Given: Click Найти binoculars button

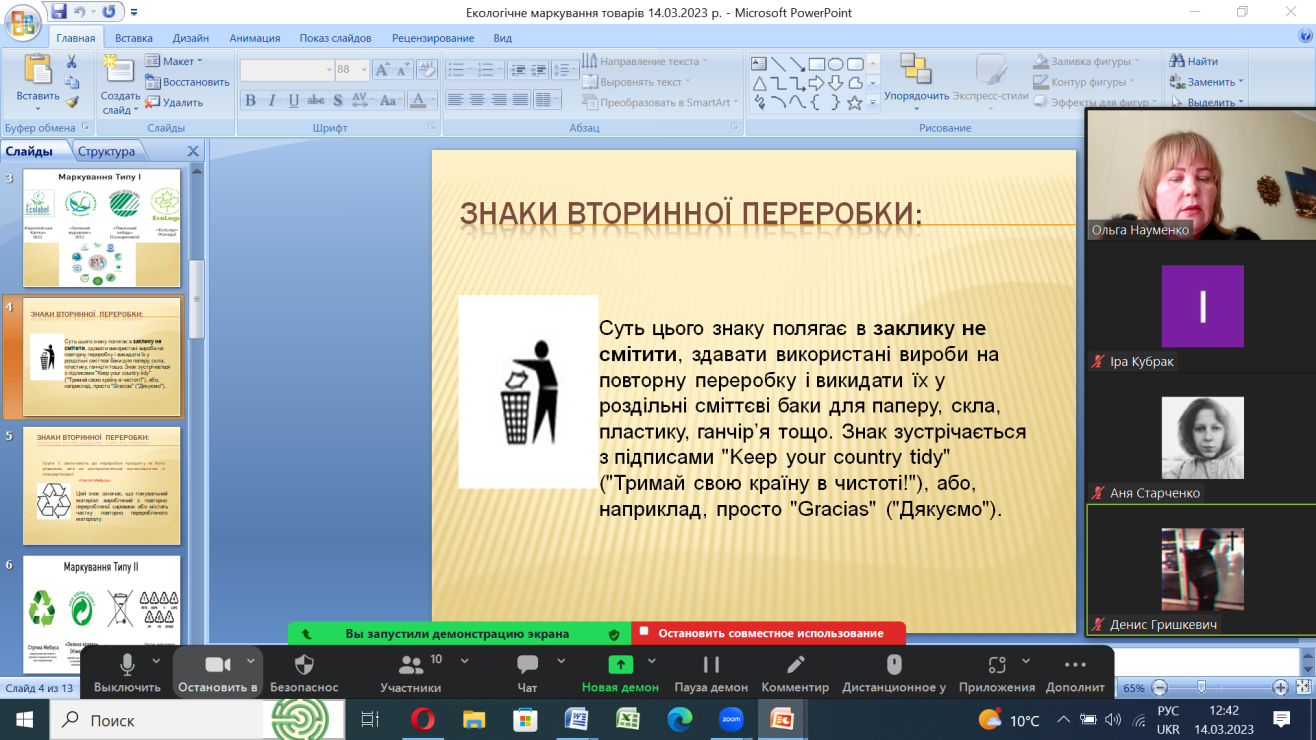Looking at the screenshot, I should click(x=1194, y=61).
